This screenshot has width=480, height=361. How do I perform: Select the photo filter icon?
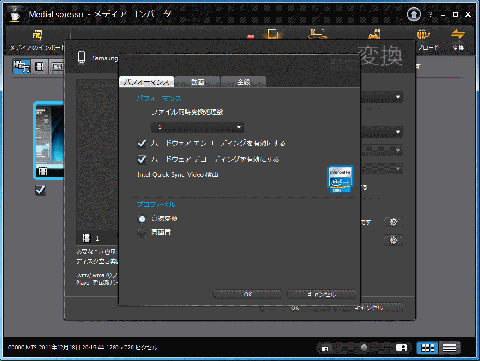tap(57, 67)
